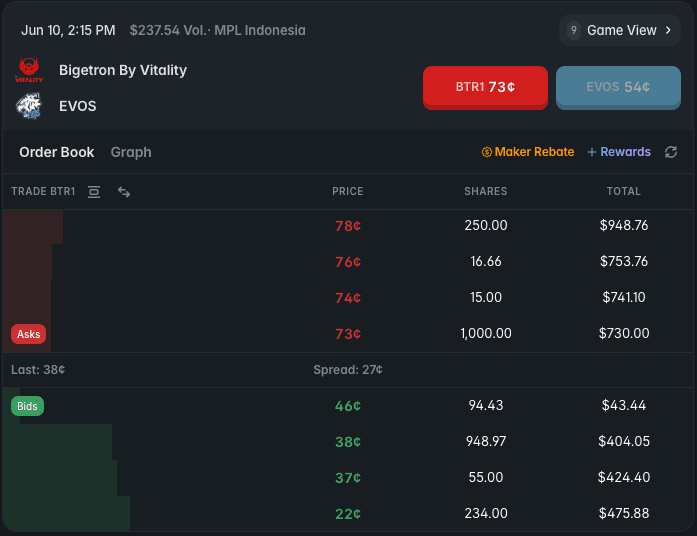
Task: Select the 38¢ bid price
Action: coord(348,442)
